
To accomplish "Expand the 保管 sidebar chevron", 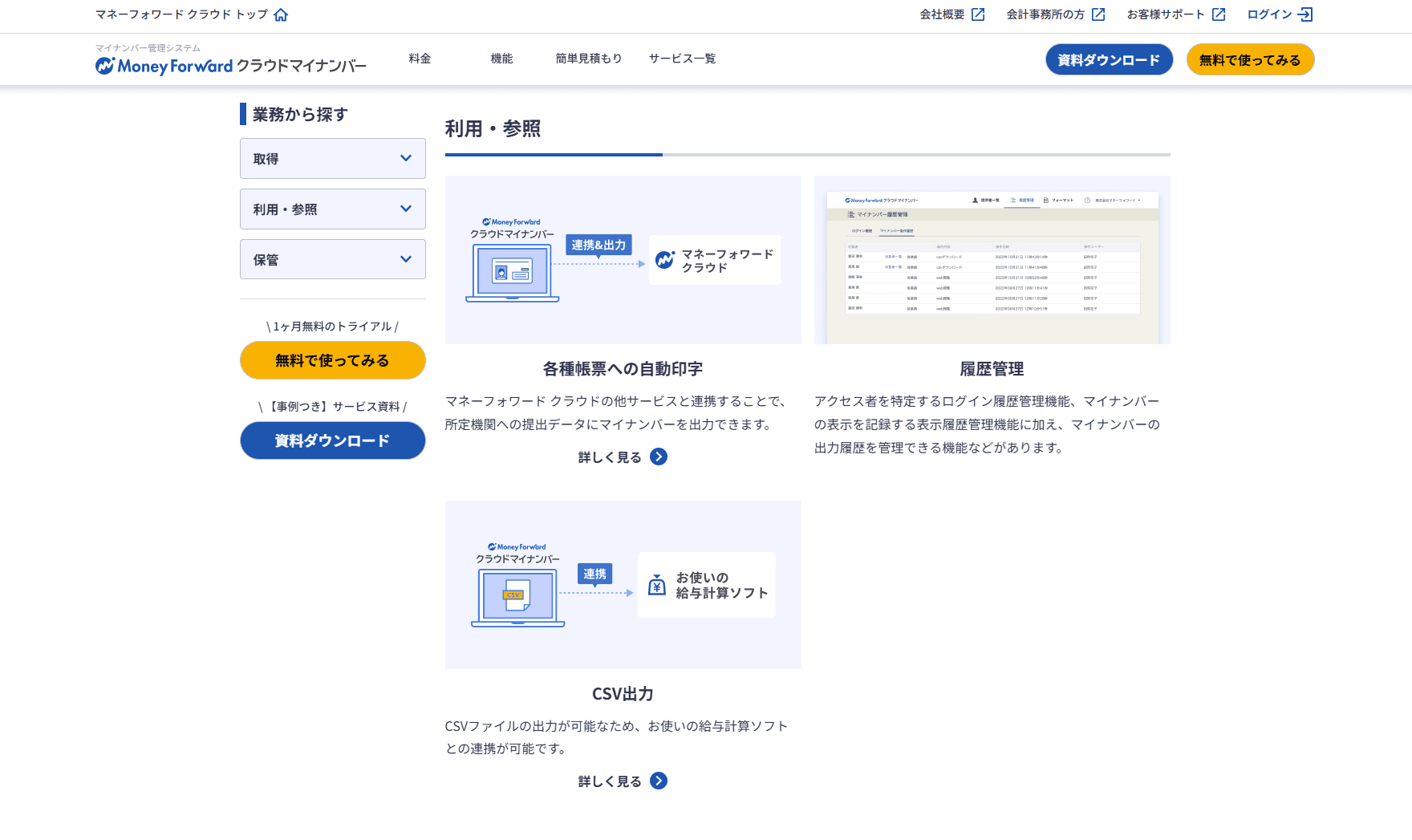I will coord(406,259).
